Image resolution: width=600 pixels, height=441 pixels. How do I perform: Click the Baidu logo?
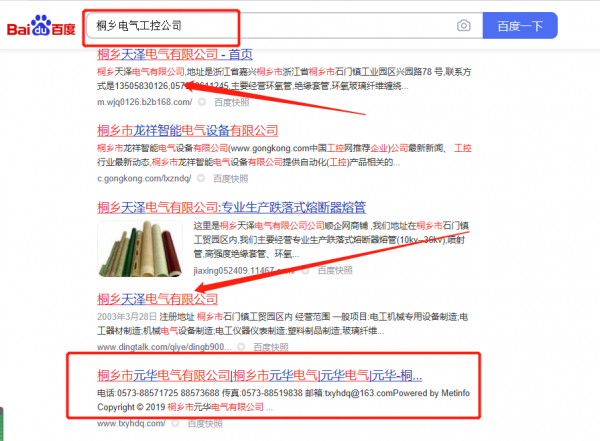42,26
